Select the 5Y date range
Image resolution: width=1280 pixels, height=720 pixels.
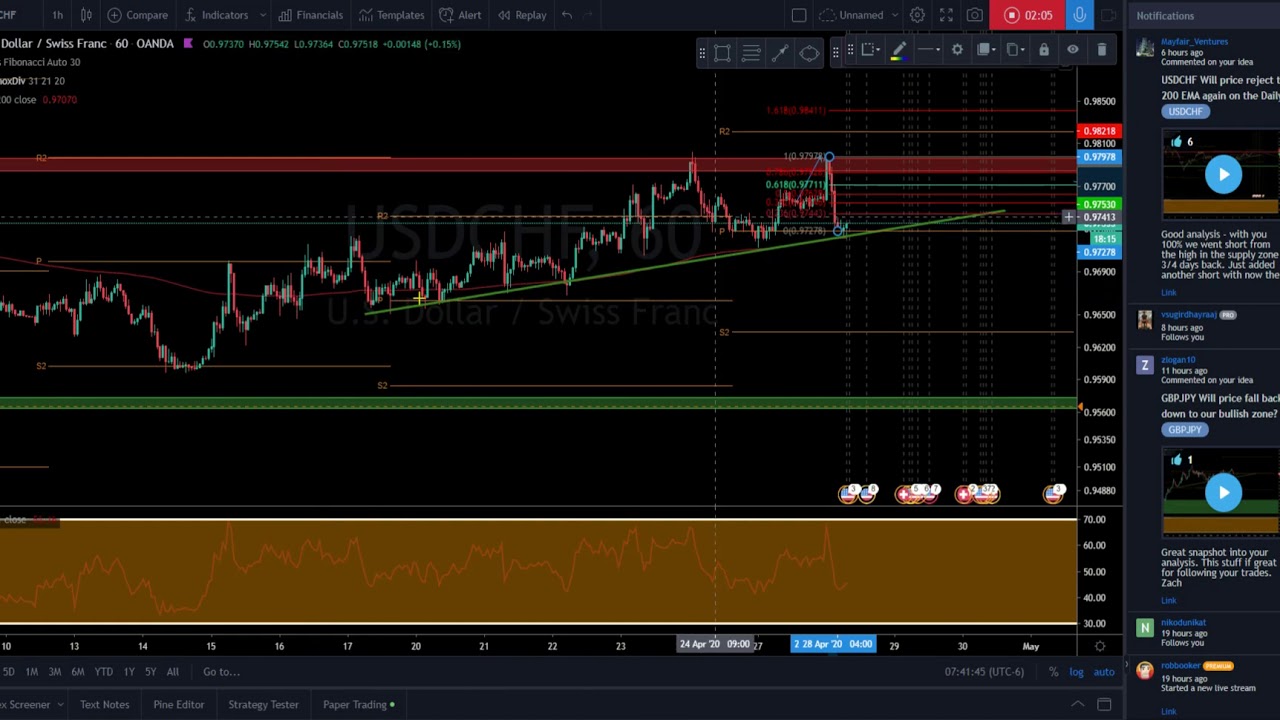(150, 672)
